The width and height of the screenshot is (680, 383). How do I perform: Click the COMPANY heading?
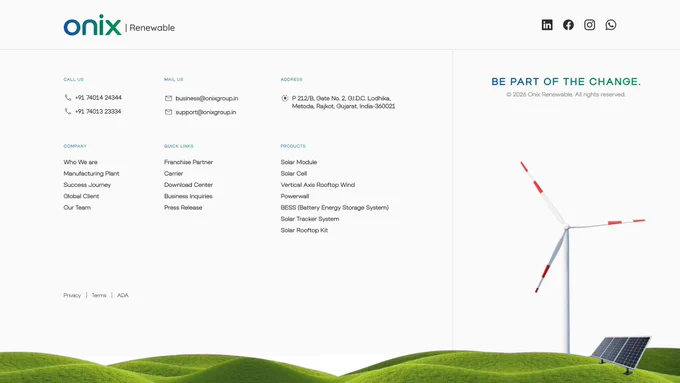click(x=75, y=146)
